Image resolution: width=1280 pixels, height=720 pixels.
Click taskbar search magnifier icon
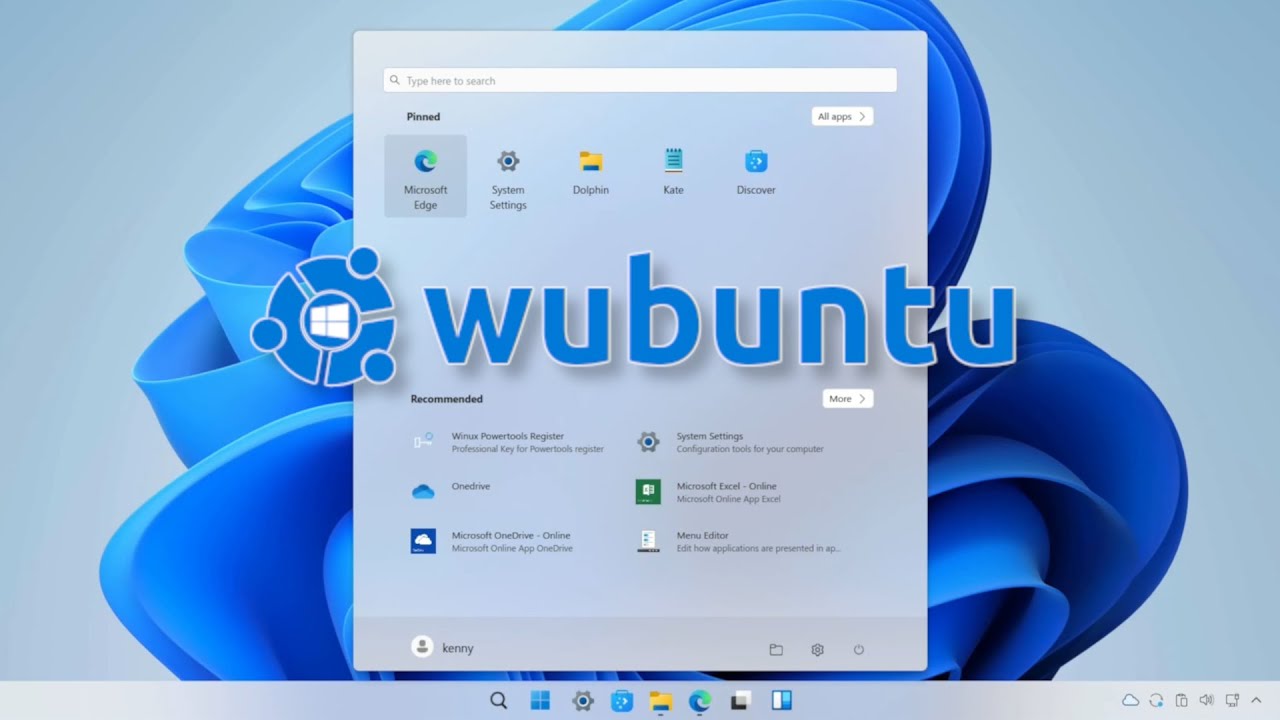(x=498, y=701)
